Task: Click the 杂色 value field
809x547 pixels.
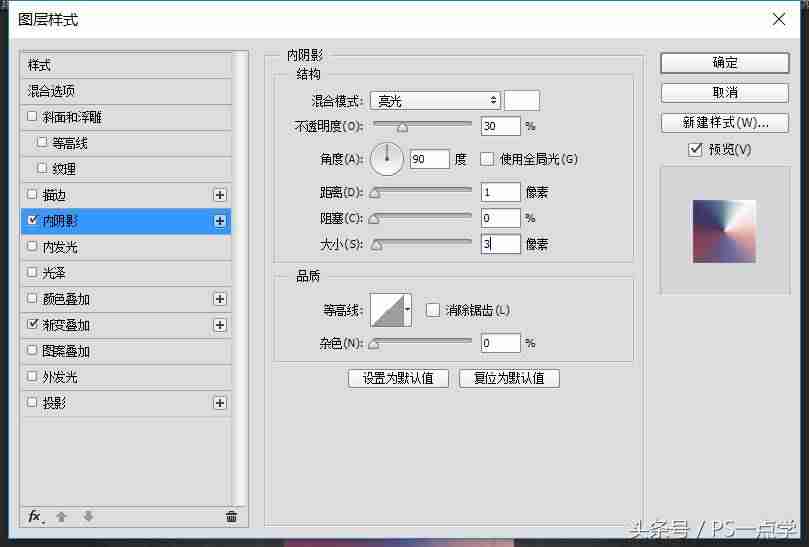Action: (500, 343)
